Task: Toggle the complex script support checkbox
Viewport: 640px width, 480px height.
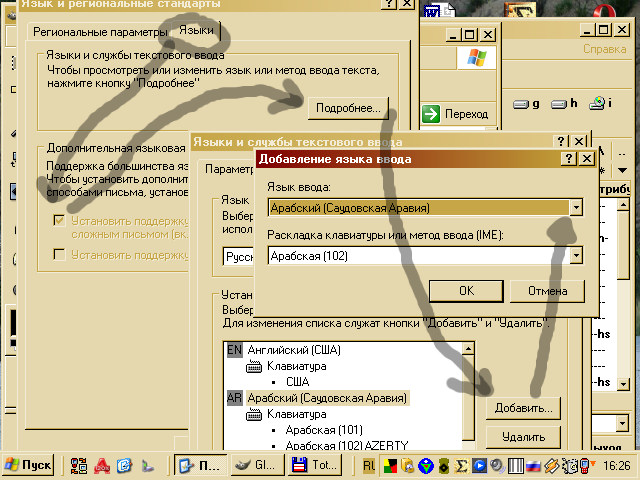Action: pos(60,221)
